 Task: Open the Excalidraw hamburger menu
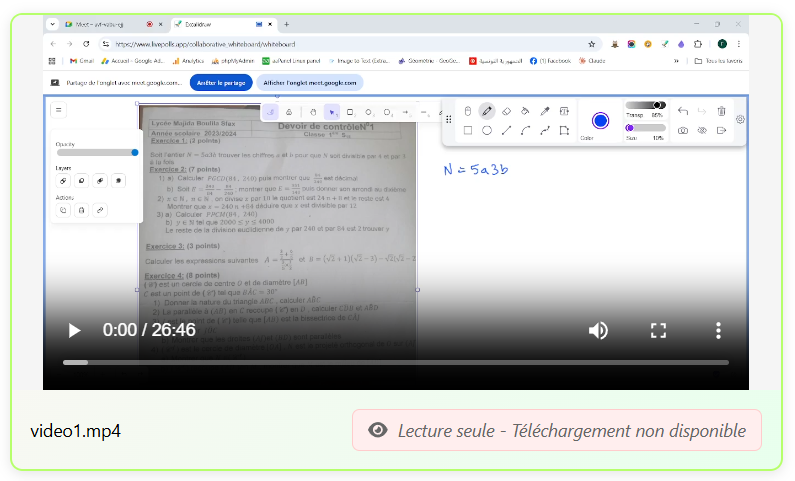pos(58,110)
